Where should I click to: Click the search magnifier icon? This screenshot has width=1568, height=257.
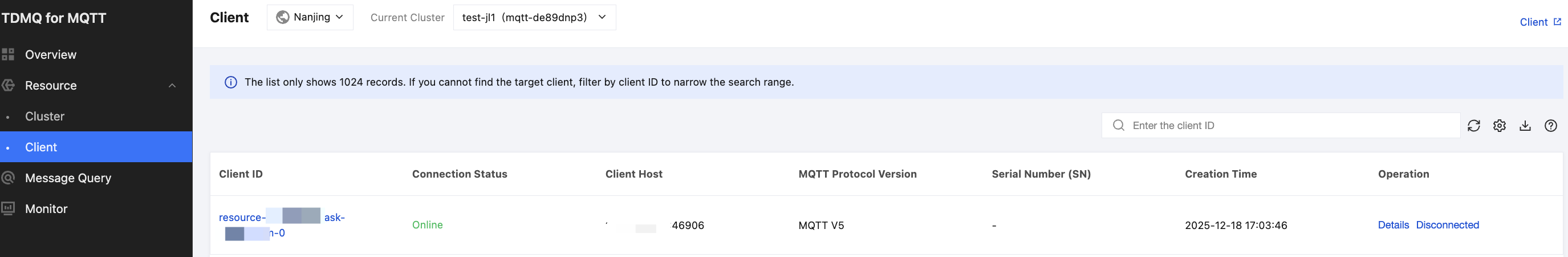[1118, 126]
